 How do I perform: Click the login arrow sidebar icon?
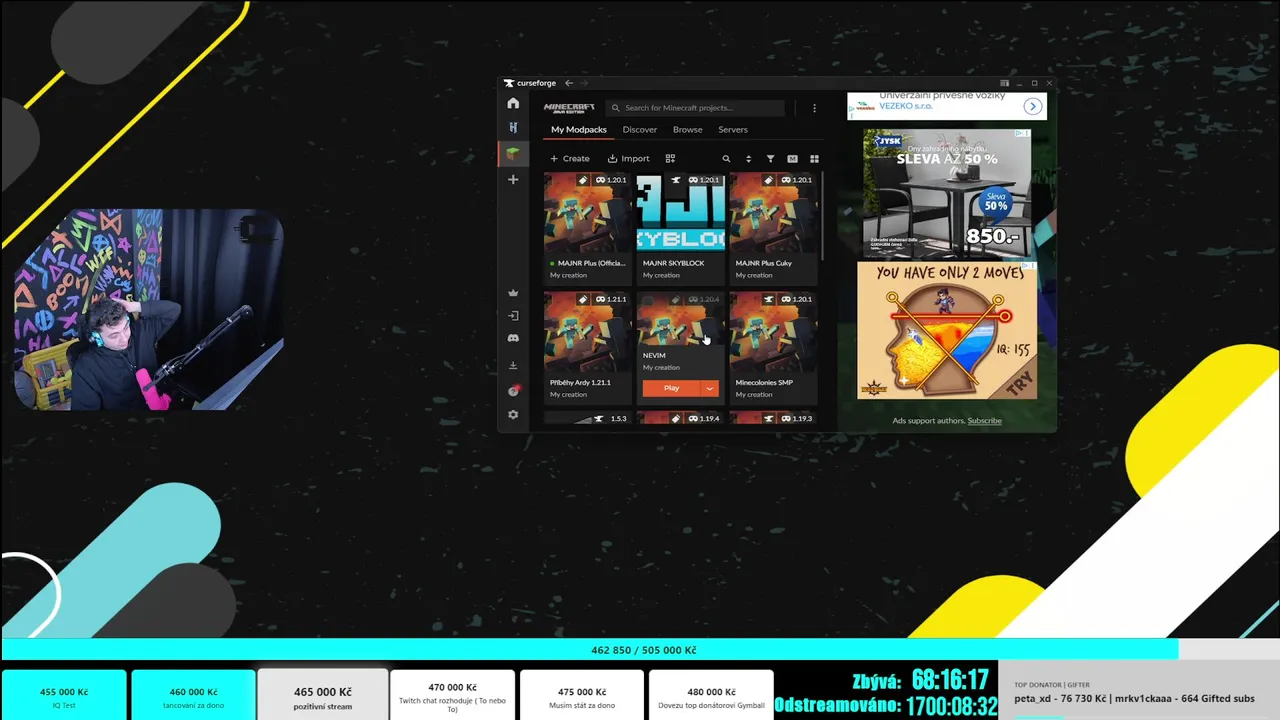pos(513,316)
